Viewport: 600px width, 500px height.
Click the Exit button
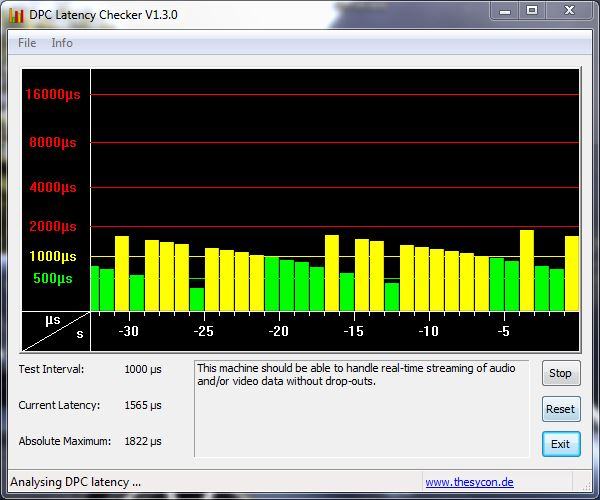561,444
